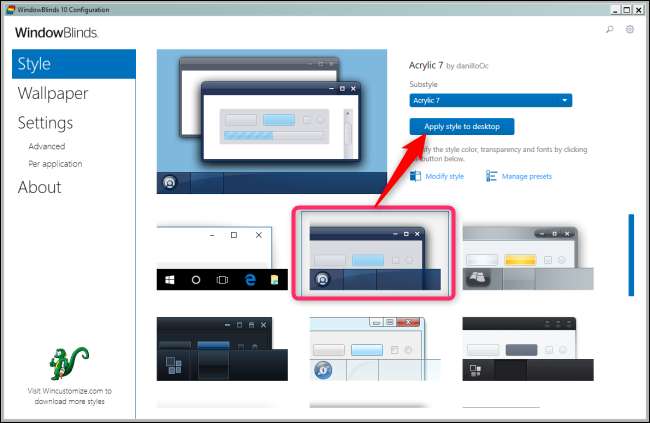Select the highlighted Acrylic 7 style thumbnail
650x423 pixels.
coord(375,254)
